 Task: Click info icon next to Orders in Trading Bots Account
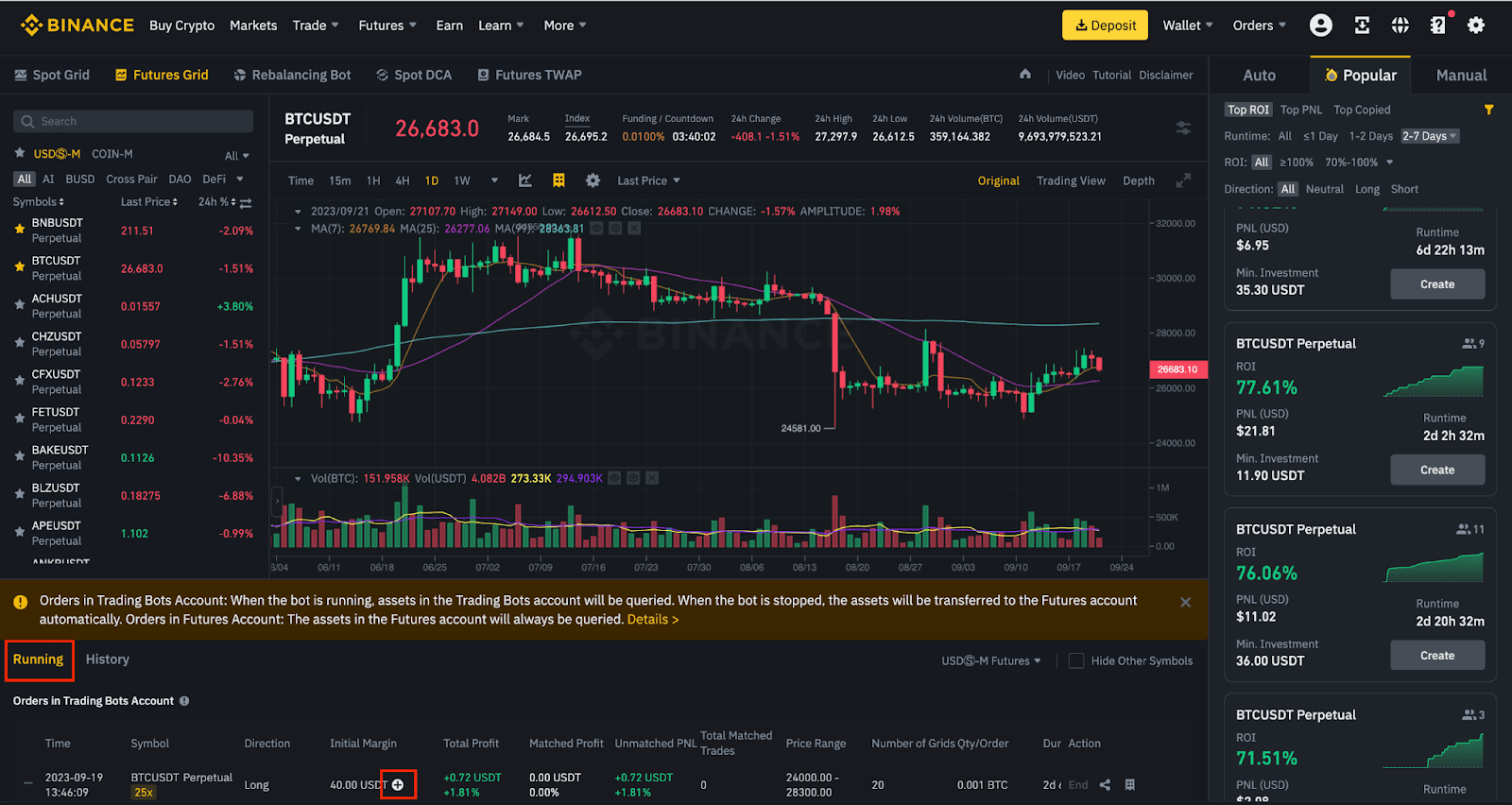point(184,701)
